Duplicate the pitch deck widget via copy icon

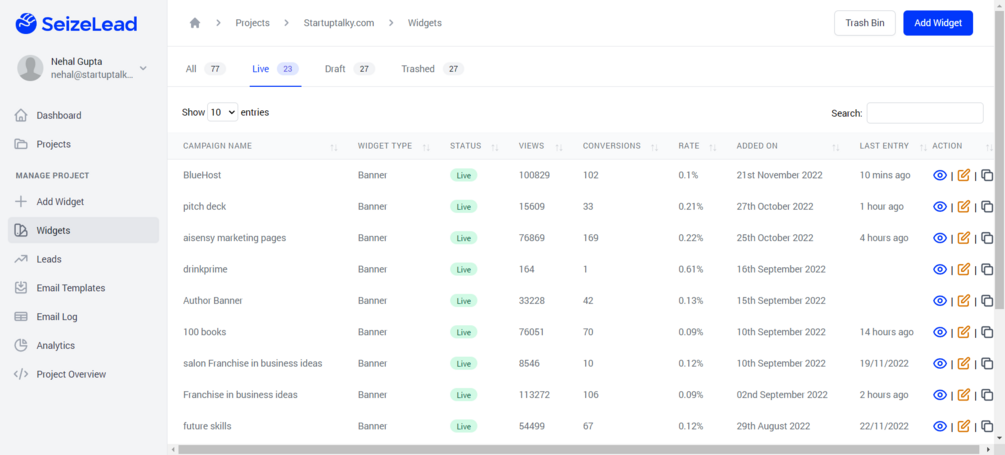tap(987, 206)
